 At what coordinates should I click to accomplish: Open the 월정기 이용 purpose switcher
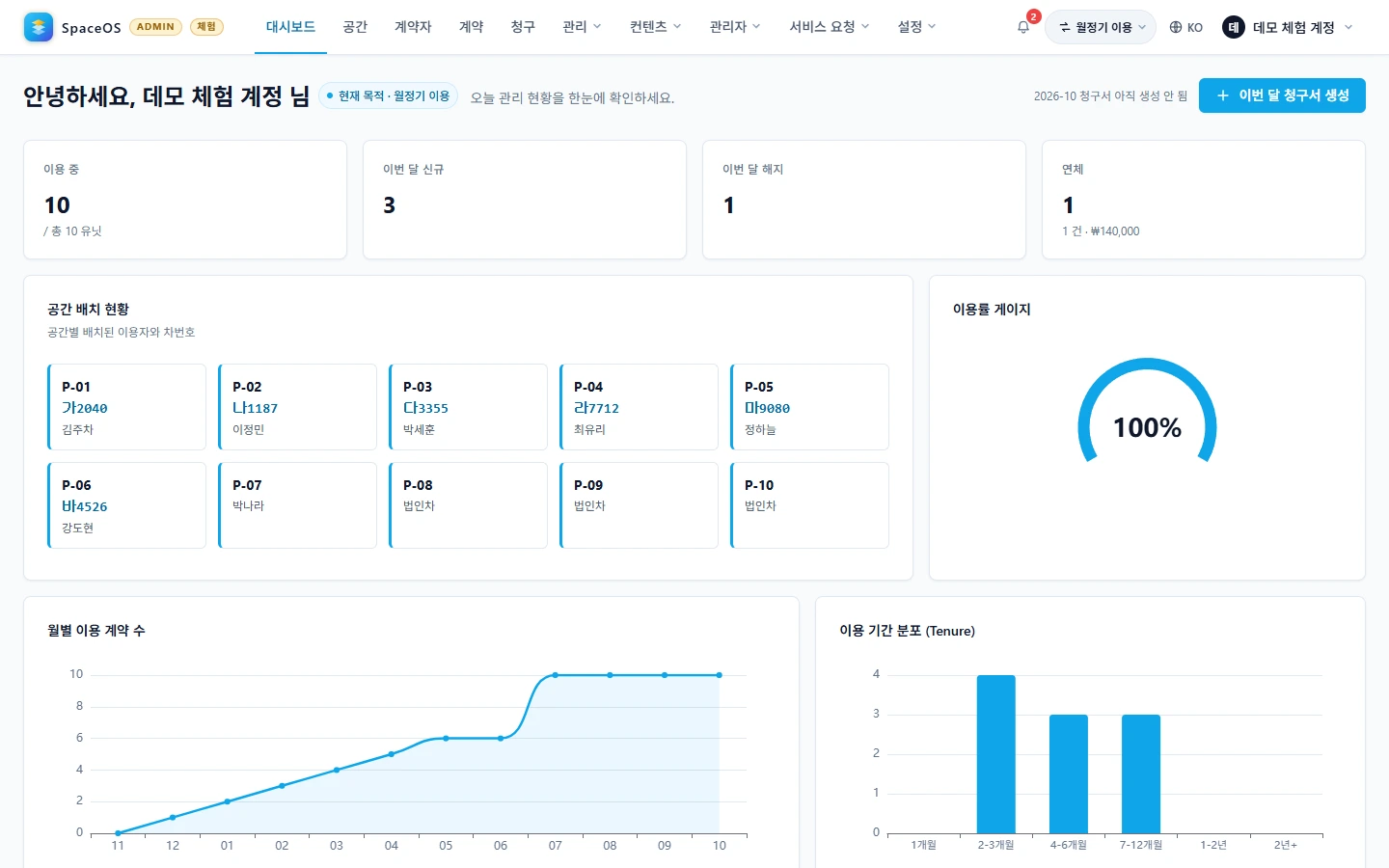[x=1101, y=27]
